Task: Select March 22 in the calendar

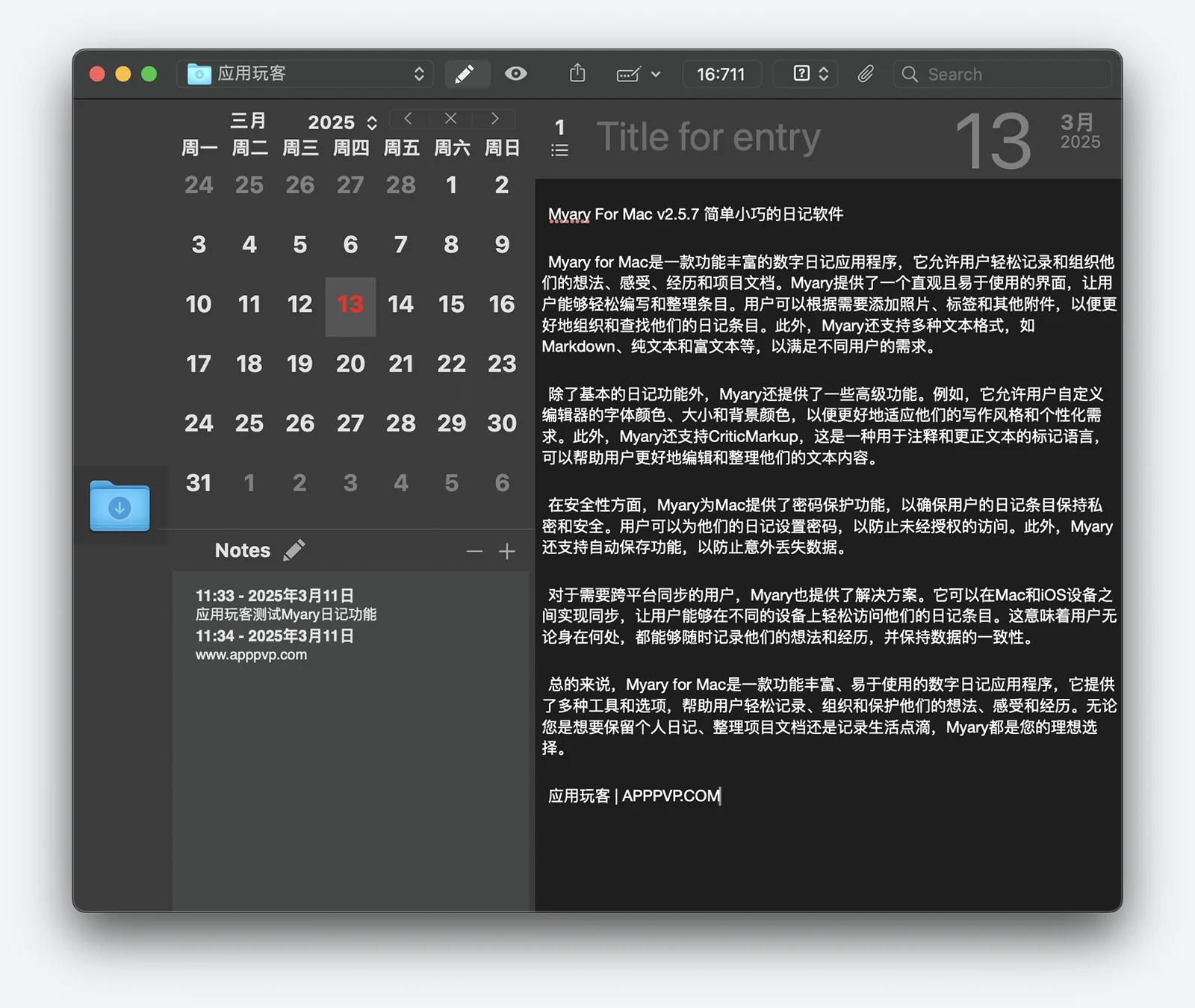Action: coord(451,364)
